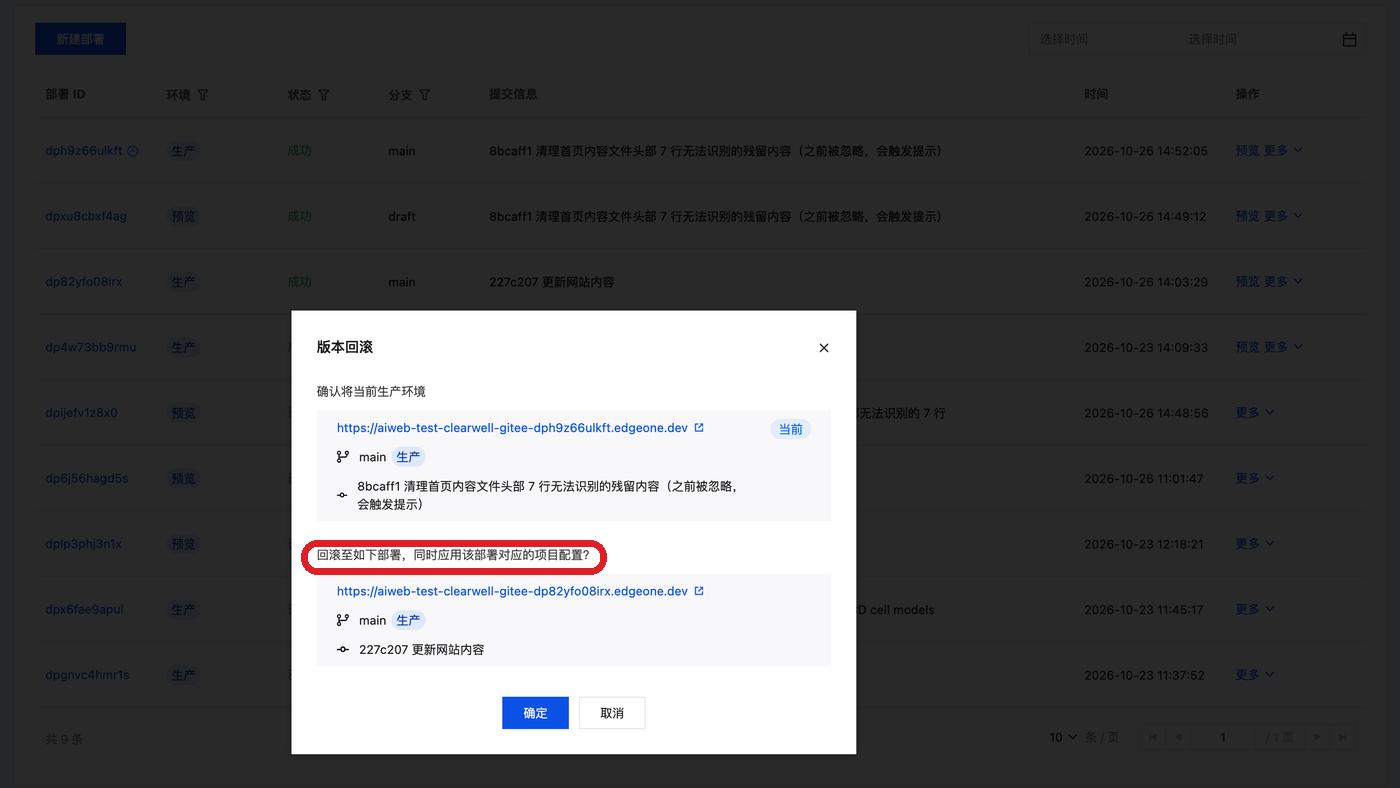Image resolution: width=1400 pixels, height=788 pixels.
Task: Open the aiweb-test-clearwell-gitee-dph9z66ulkft.edgeone.dev link
Action: 512,428
